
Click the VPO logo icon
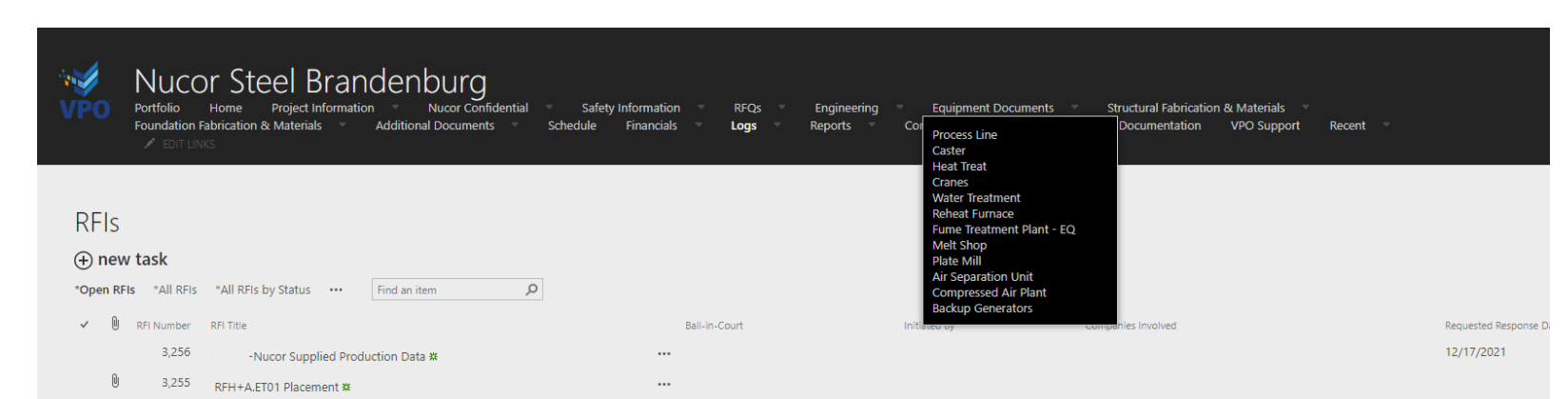[x=85, y=91]
